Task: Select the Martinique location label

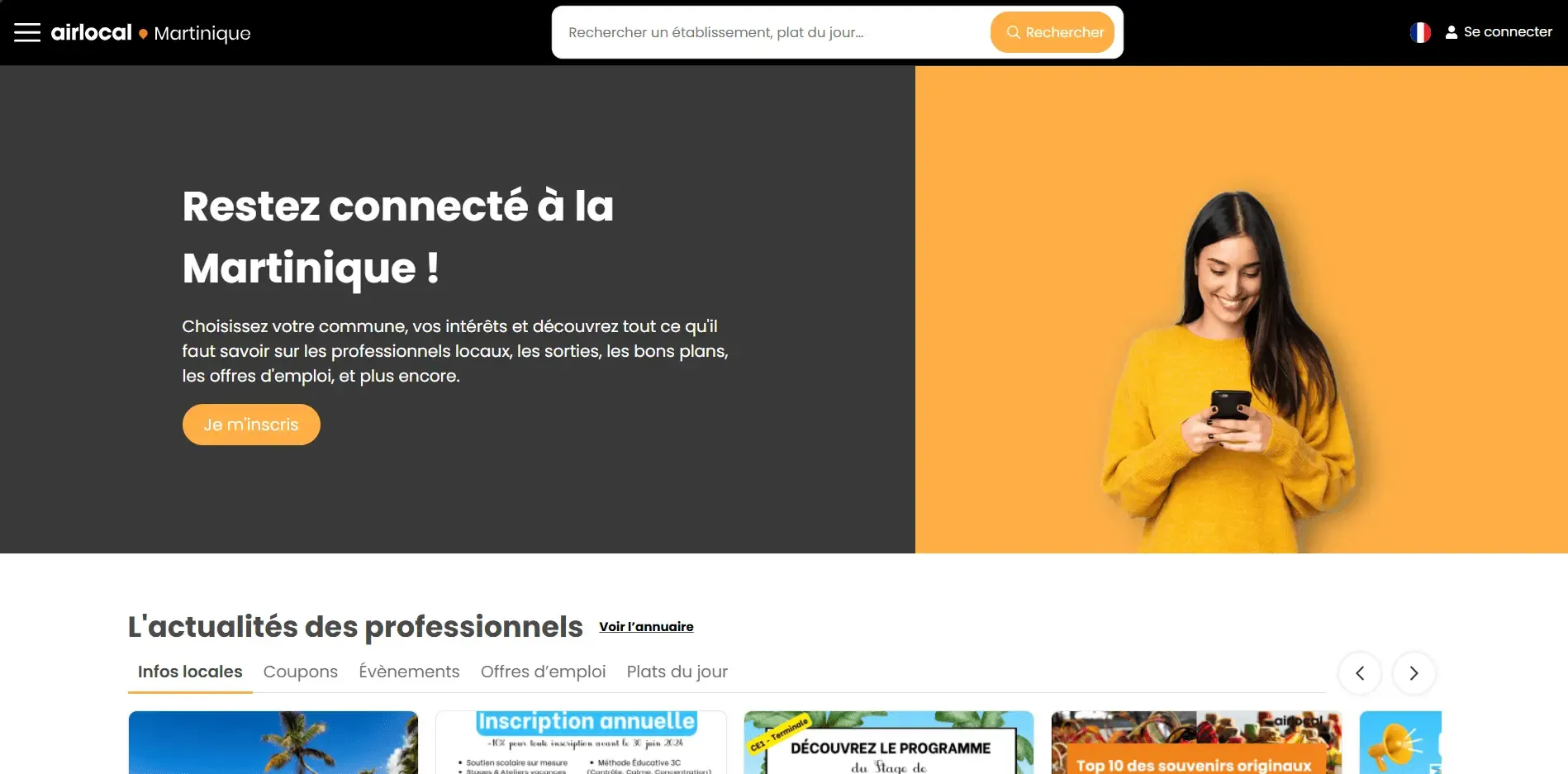Action: 202,33
